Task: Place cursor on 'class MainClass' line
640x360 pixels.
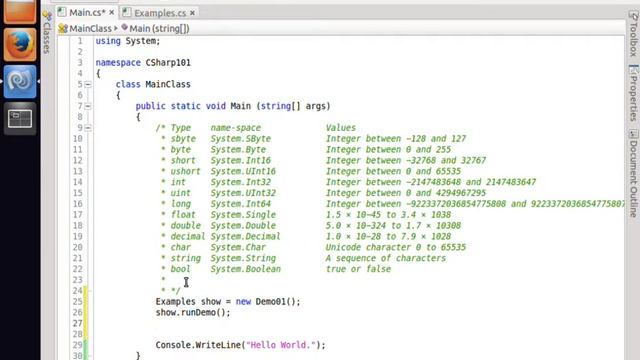Action: click(153, 84)
